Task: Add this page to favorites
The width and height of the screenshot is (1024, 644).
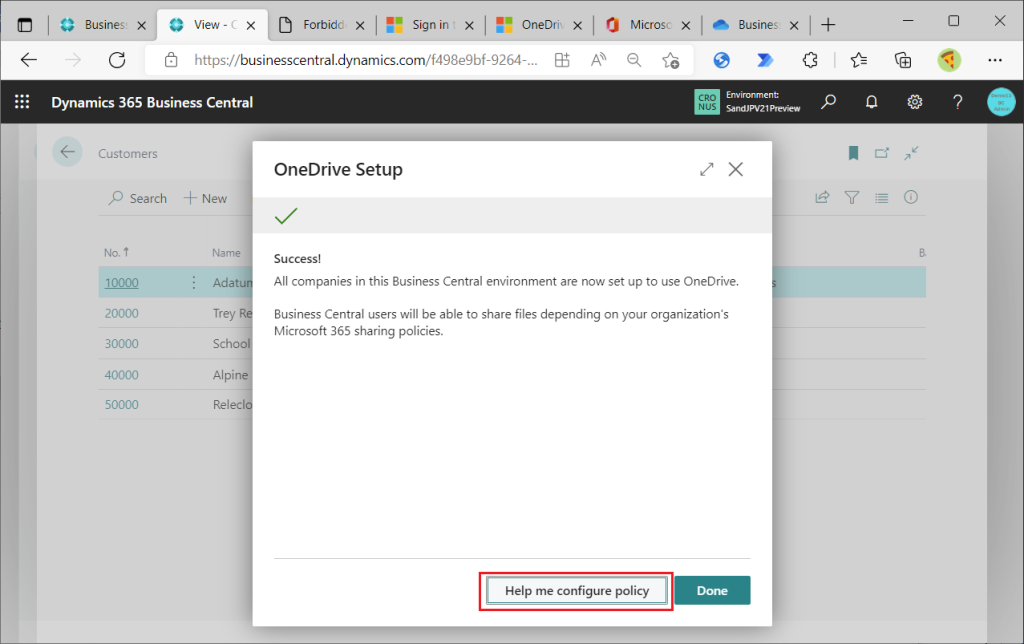Action: pyautogui.click(x=670, y=60)
